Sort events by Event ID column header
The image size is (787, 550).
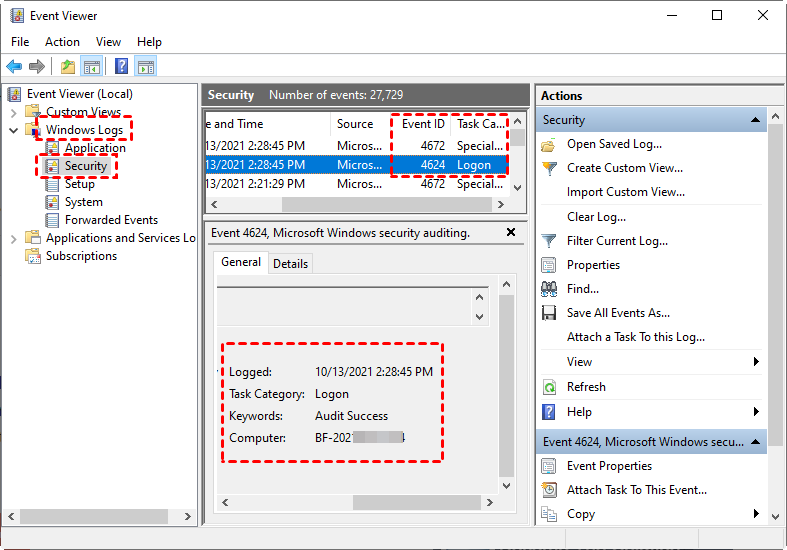[x=423, y=124]
